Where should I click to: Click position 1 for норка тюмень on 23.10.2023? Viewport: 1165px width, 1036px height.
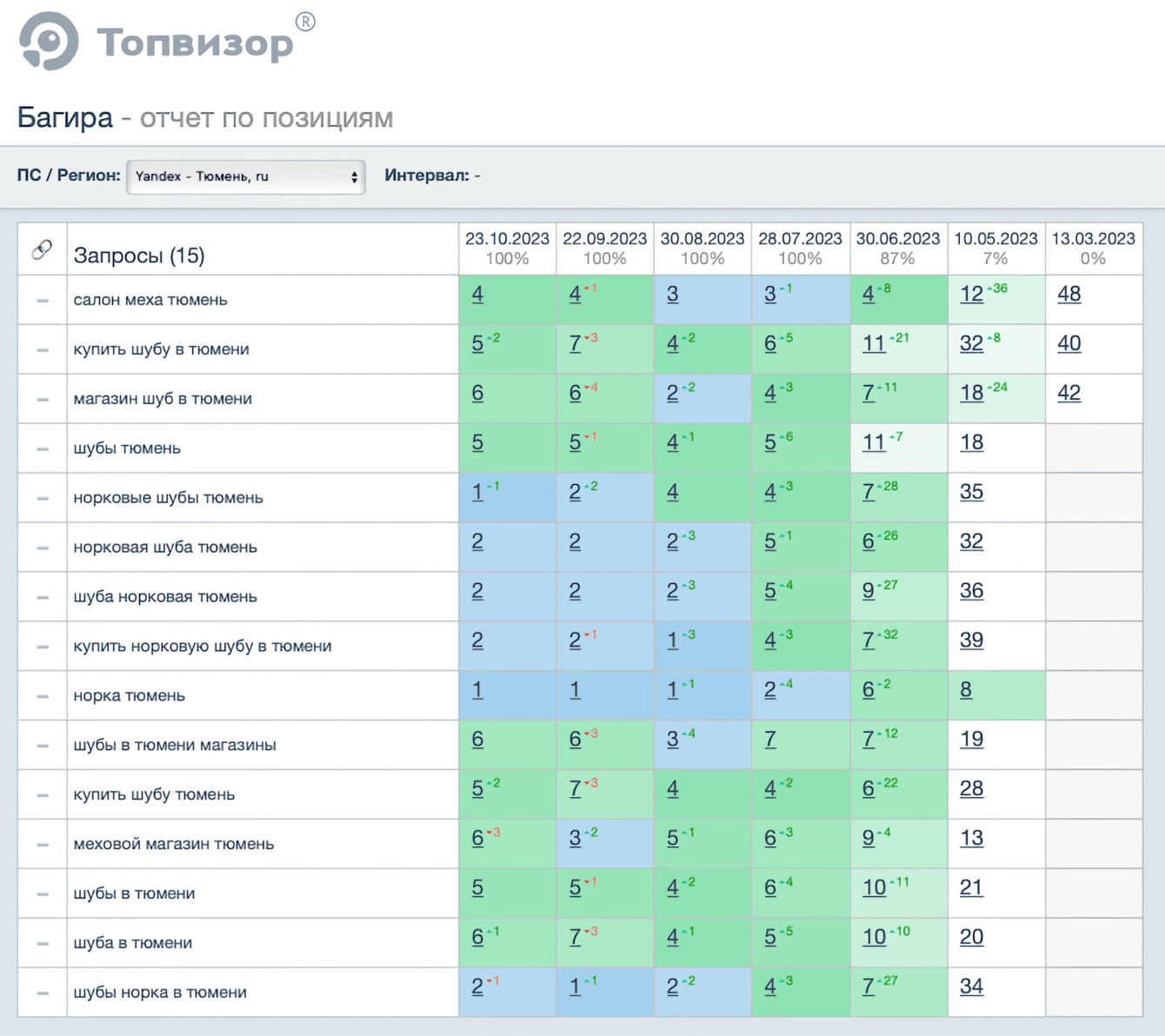(477, 690)
